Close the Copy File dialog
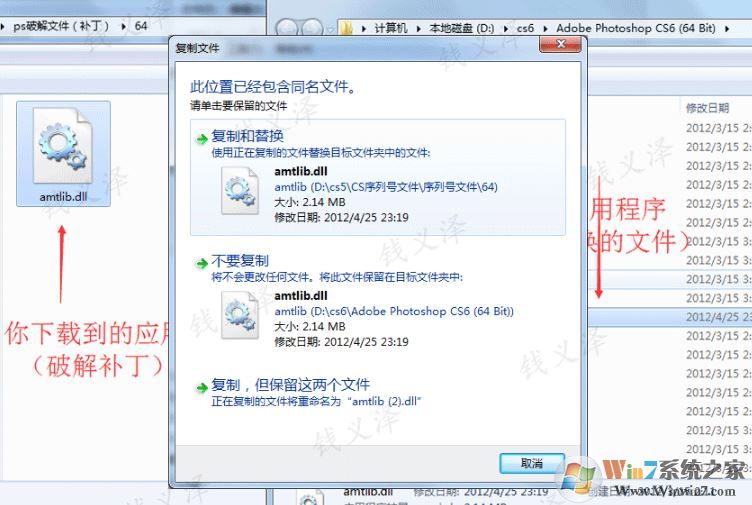The image size is (752, 505). click(561, 44)
